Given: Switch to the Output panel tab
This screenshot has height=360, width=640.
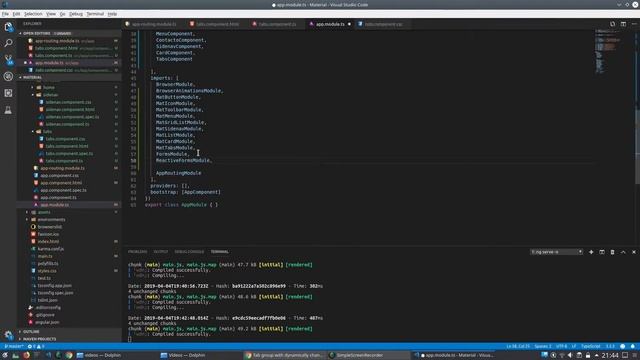Looking at the screenshot, I should pyautogui.click(x=160, y=252).
